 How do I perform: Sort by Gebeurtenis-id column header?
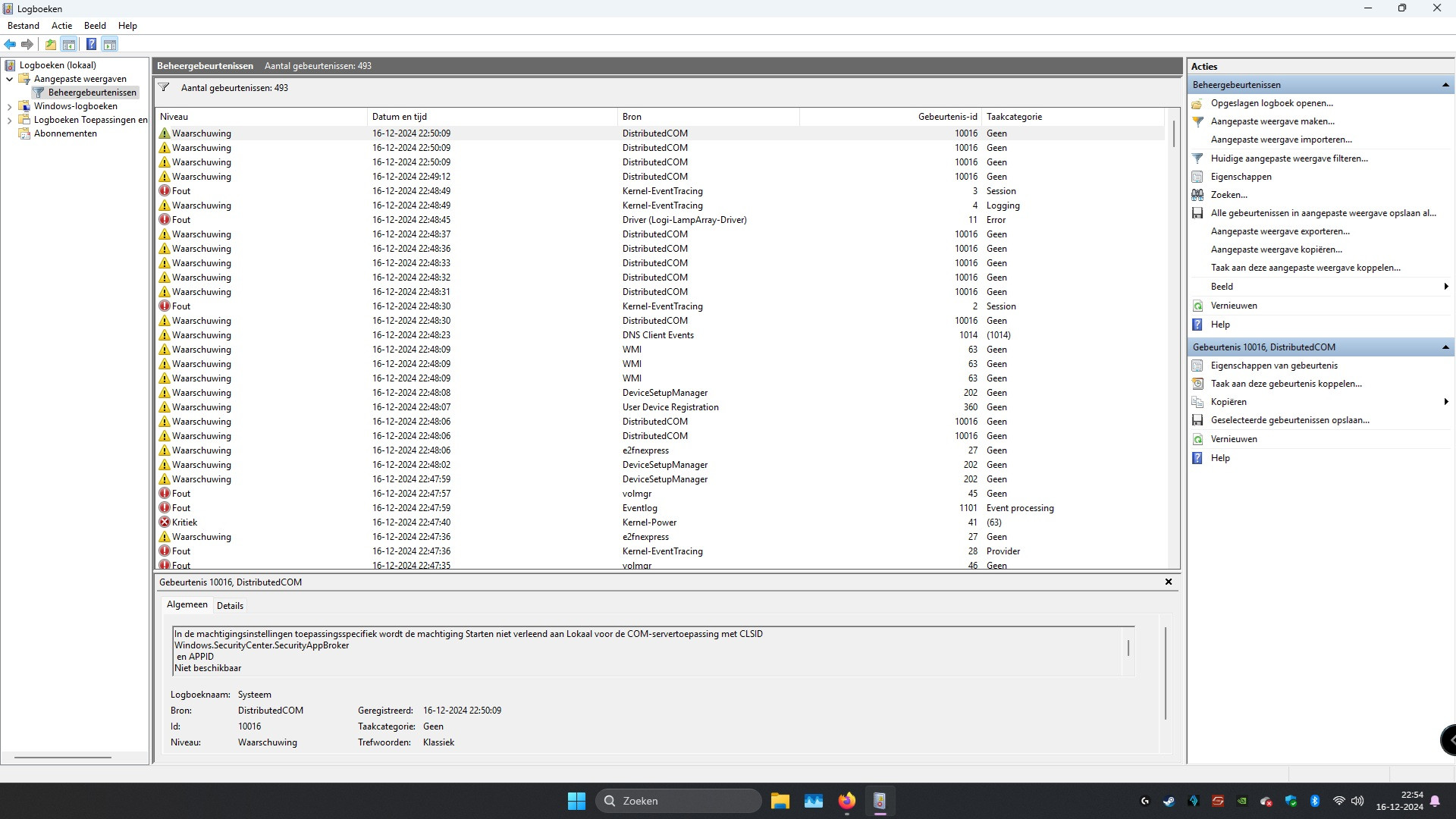[890, 117]
